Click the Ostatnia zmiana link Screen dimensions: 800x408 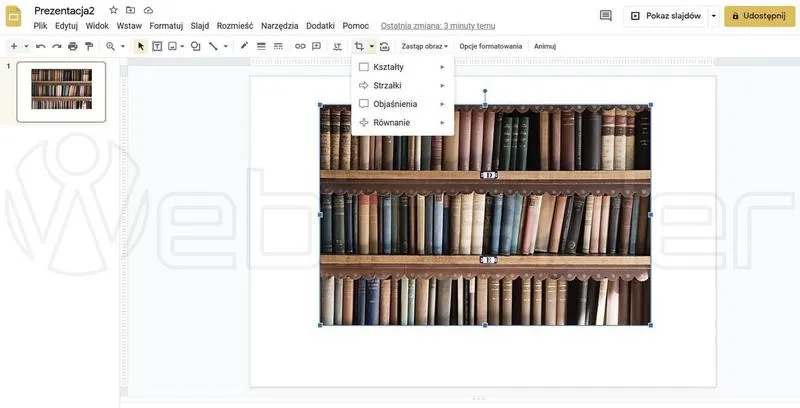click(x=438, y=26)
